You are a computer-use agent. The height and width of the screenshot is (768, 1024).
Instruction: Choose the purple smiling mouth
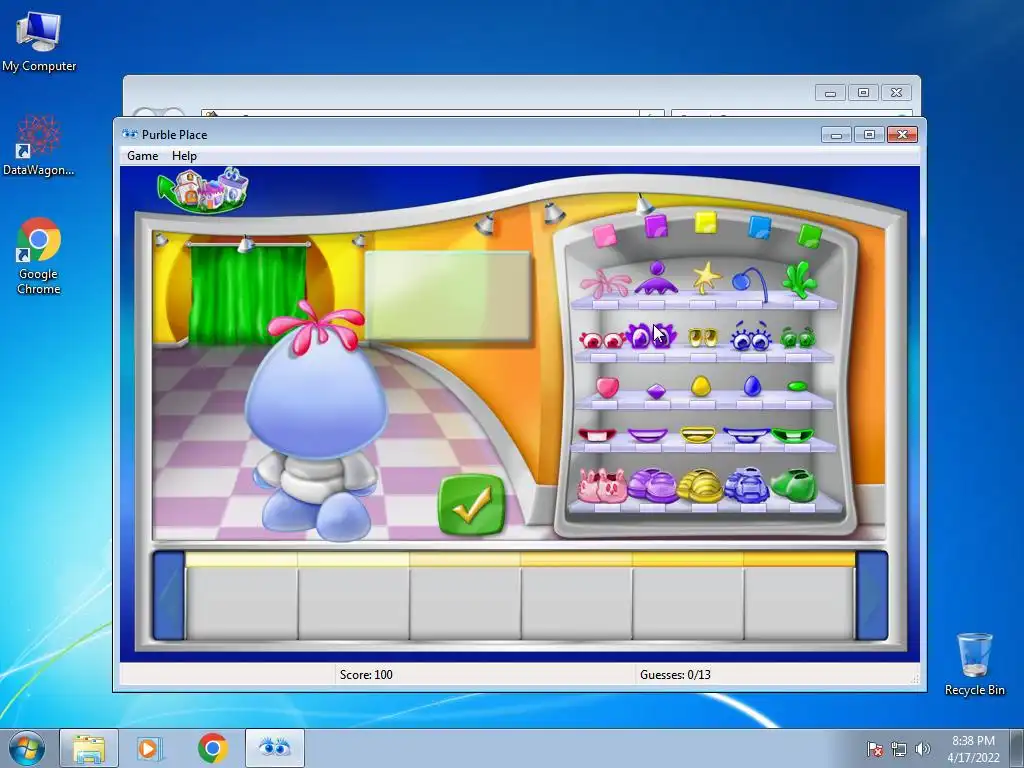click(647, 435)
